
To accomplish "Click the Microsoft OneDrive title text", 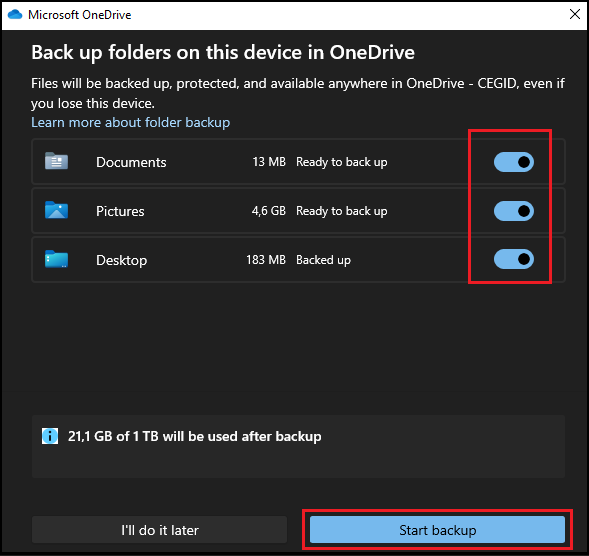I will (x=80, y=15).
